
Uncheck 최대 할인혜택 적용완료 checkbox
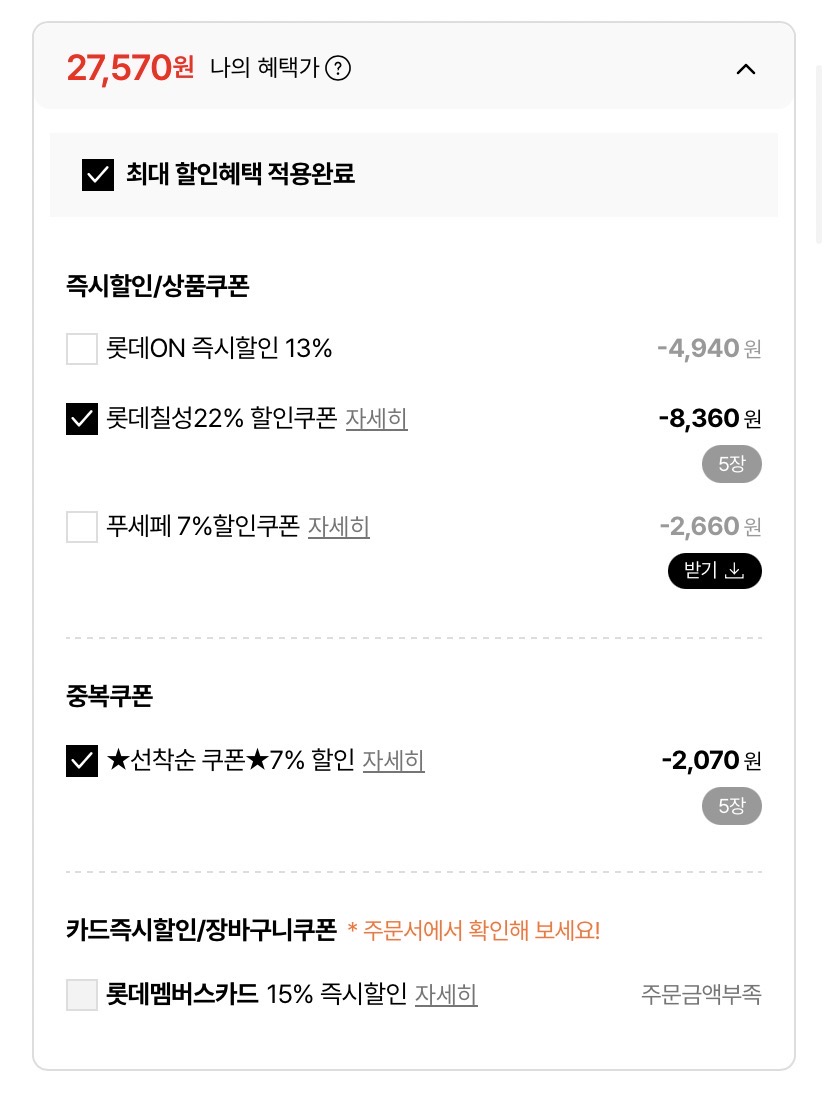[x=98, y=175]
